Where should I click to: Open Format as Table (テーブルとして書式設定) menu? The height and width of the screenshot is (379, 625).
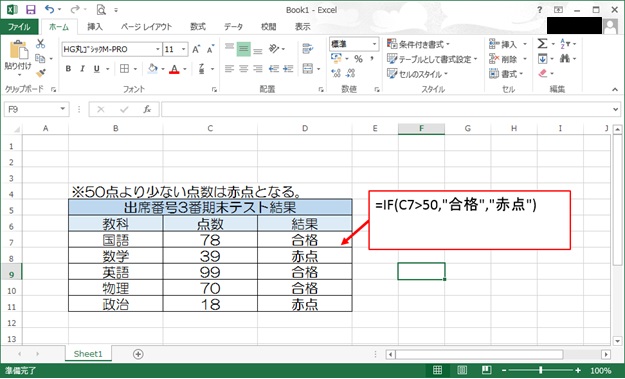[x=432, y=59]
